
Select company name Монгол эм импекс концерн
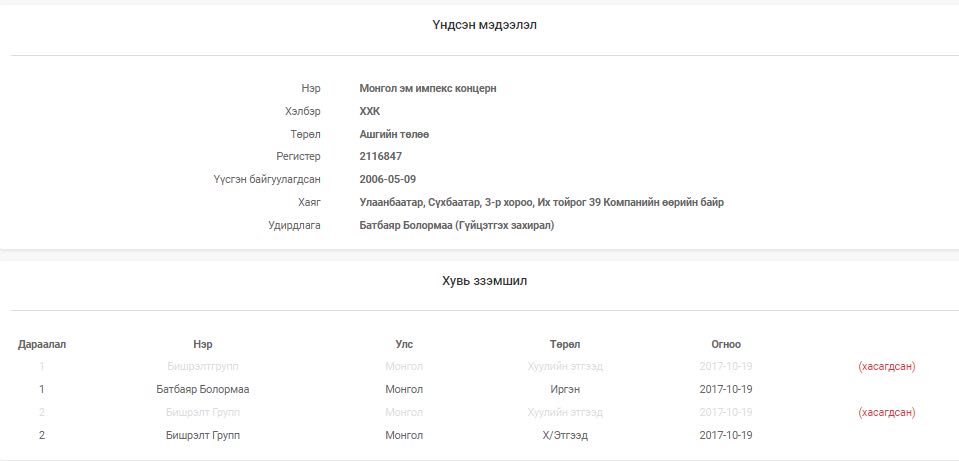(428, 88)
